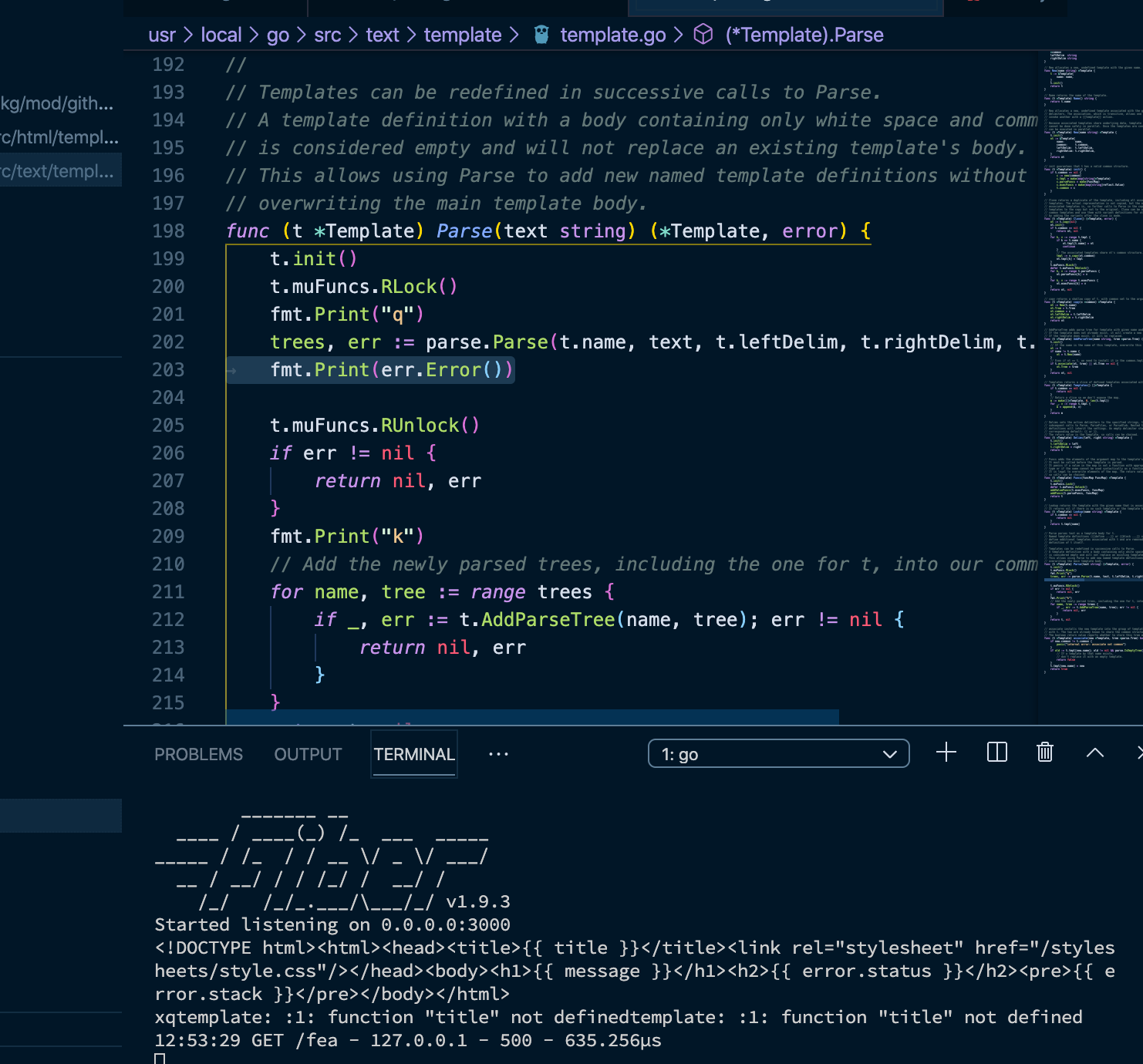
Task: Open the '1: go' terminal selector dropdown
Action: [x=778, y=753]
